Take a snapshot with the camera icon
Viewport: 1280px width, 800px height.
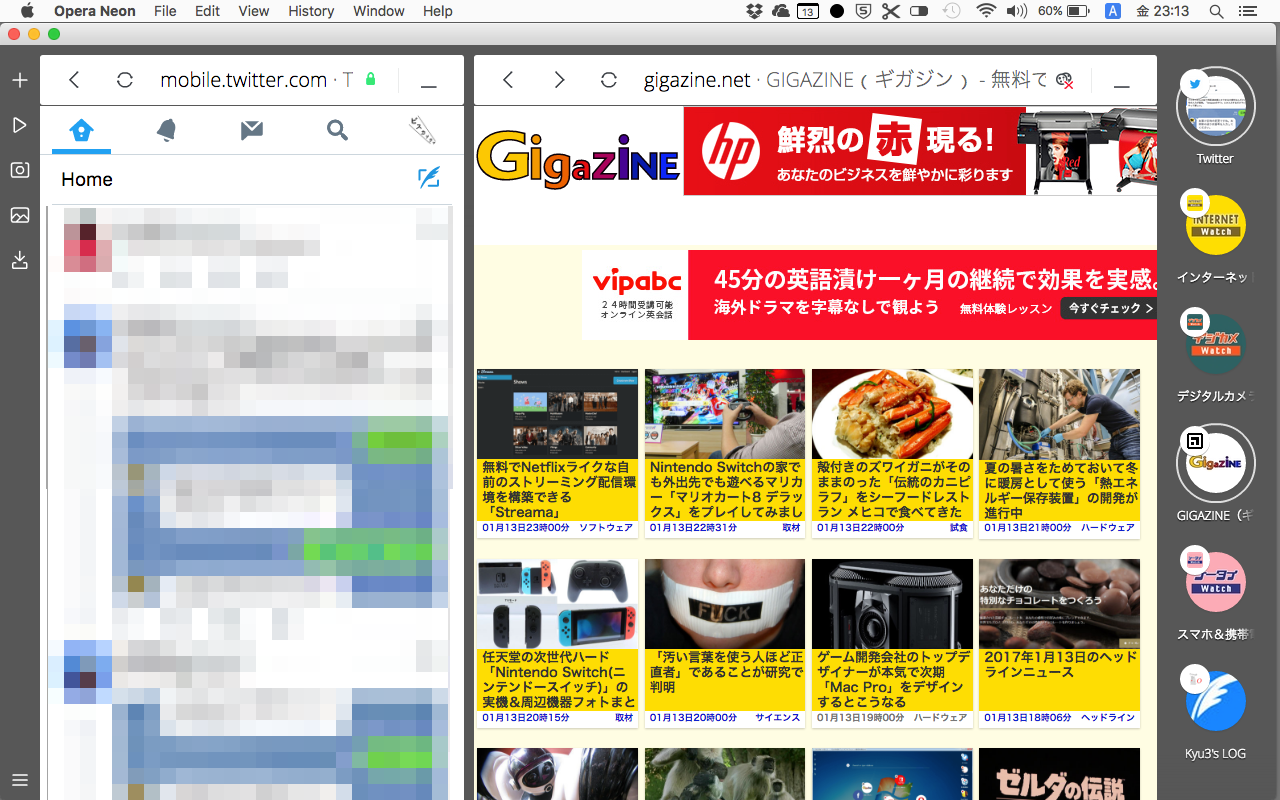(x=19, y=170)
